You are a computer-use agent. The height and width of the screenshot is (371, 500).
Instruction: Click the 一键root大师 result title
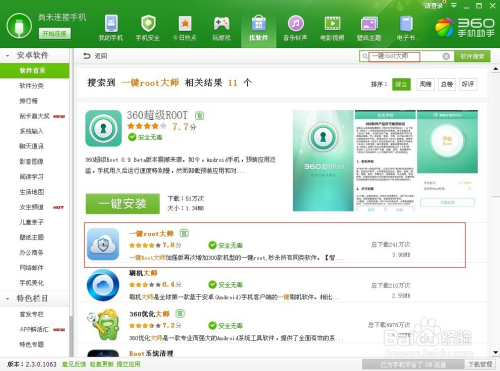[151, 234]
